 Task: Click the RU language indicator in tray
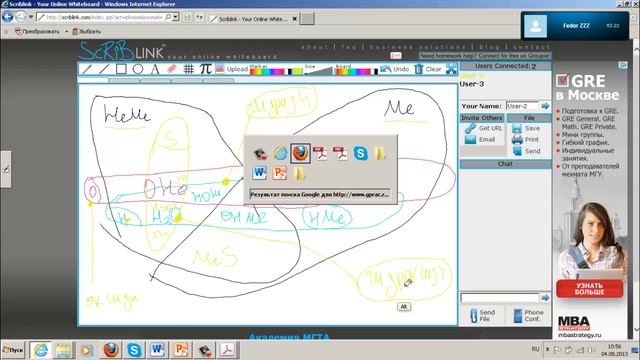coord(536,349)
